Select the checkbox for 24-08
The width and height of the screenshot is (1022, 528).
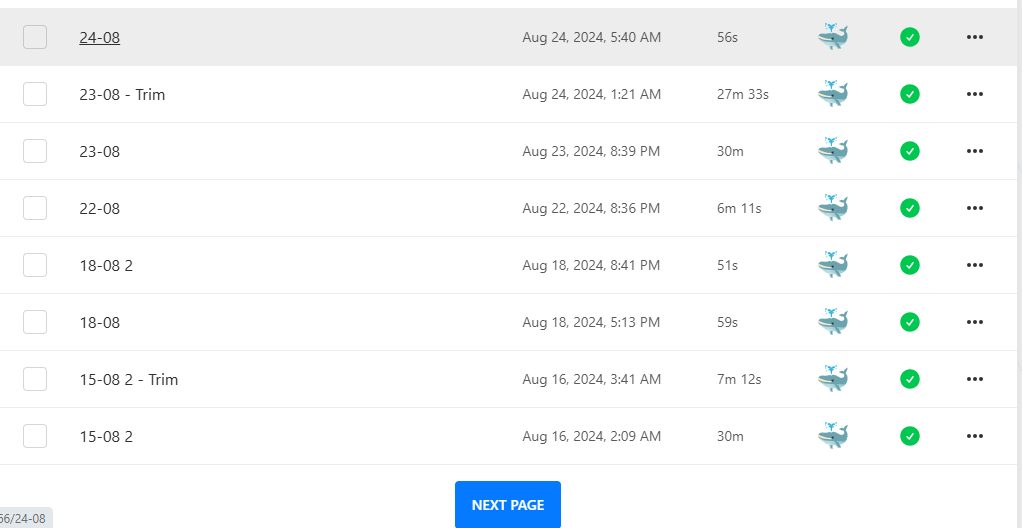(35, 37)
